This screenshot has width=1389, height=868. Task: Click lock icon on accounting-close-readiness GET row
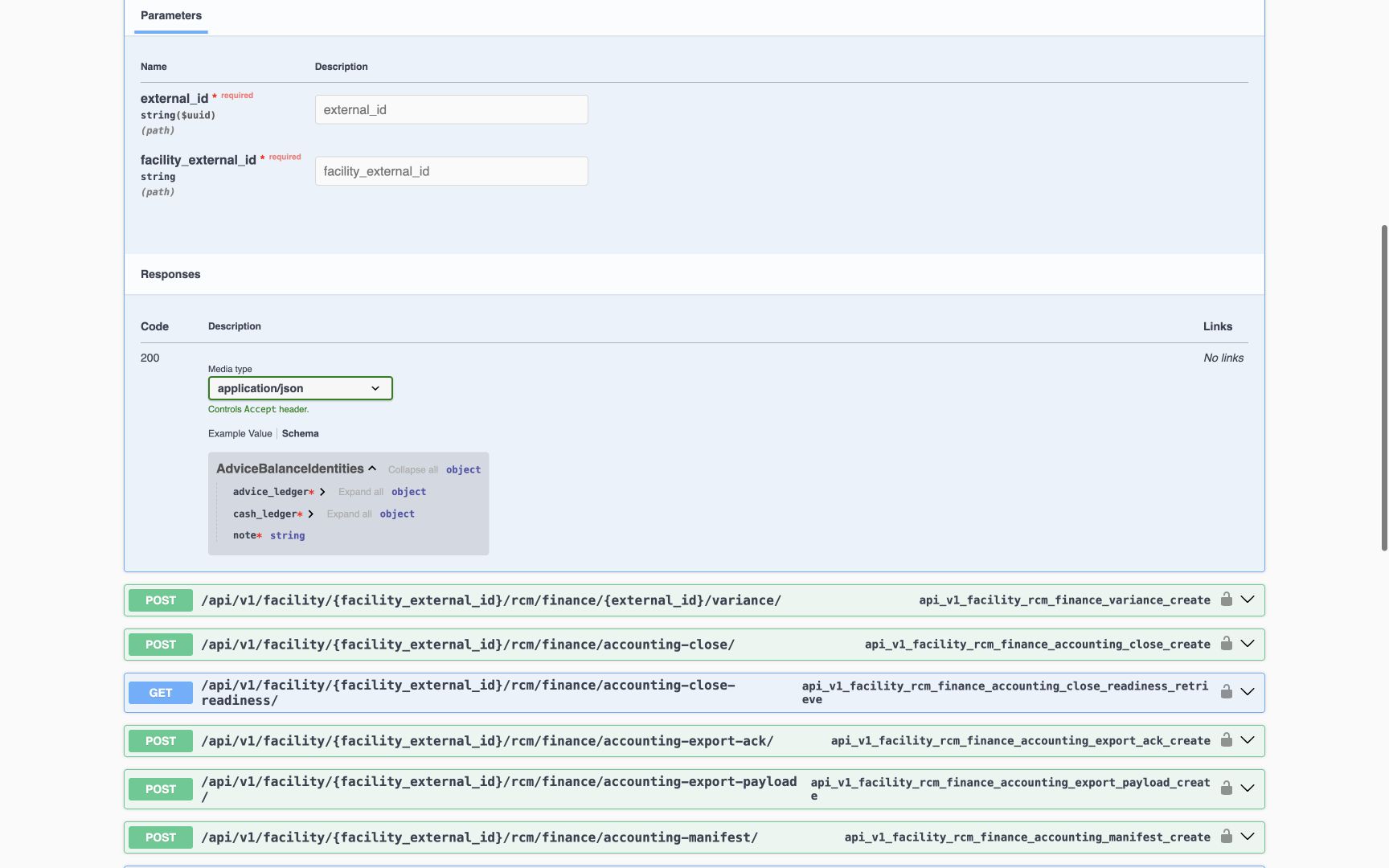tap(1226, 692)
